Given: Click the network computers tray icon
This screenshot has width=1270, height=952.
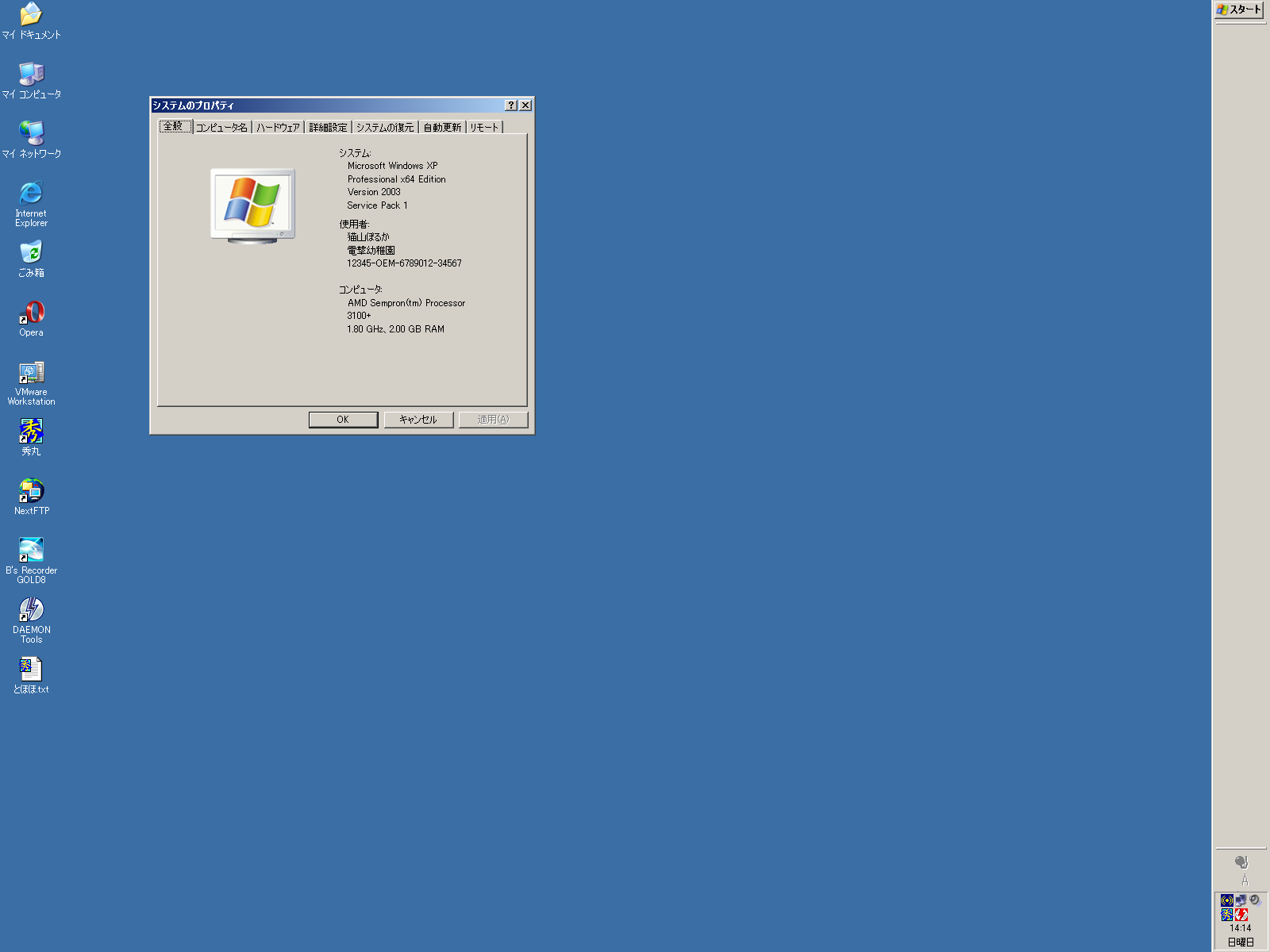Looking at the screenshot, I should click(1241, 900).
